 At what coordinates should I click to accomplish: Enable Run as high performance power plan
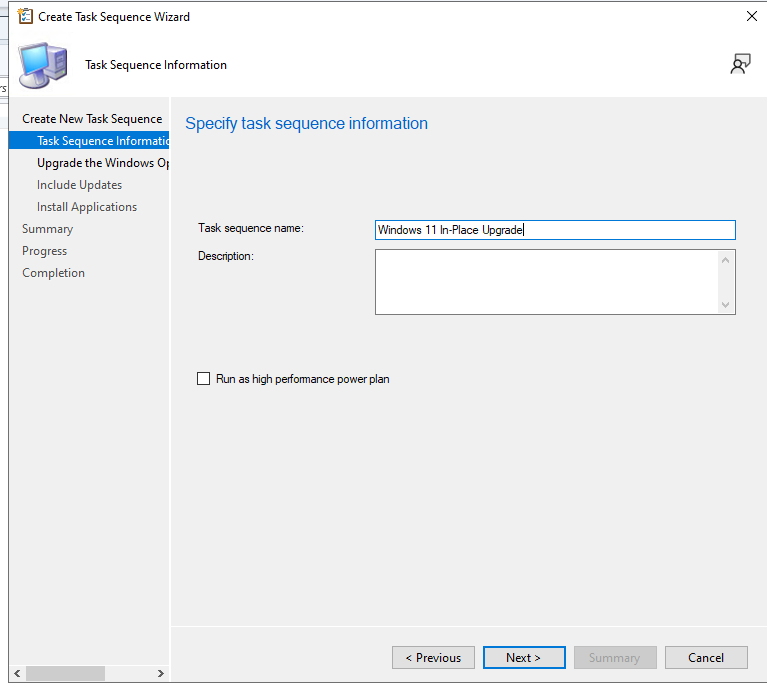pos(204,379)
